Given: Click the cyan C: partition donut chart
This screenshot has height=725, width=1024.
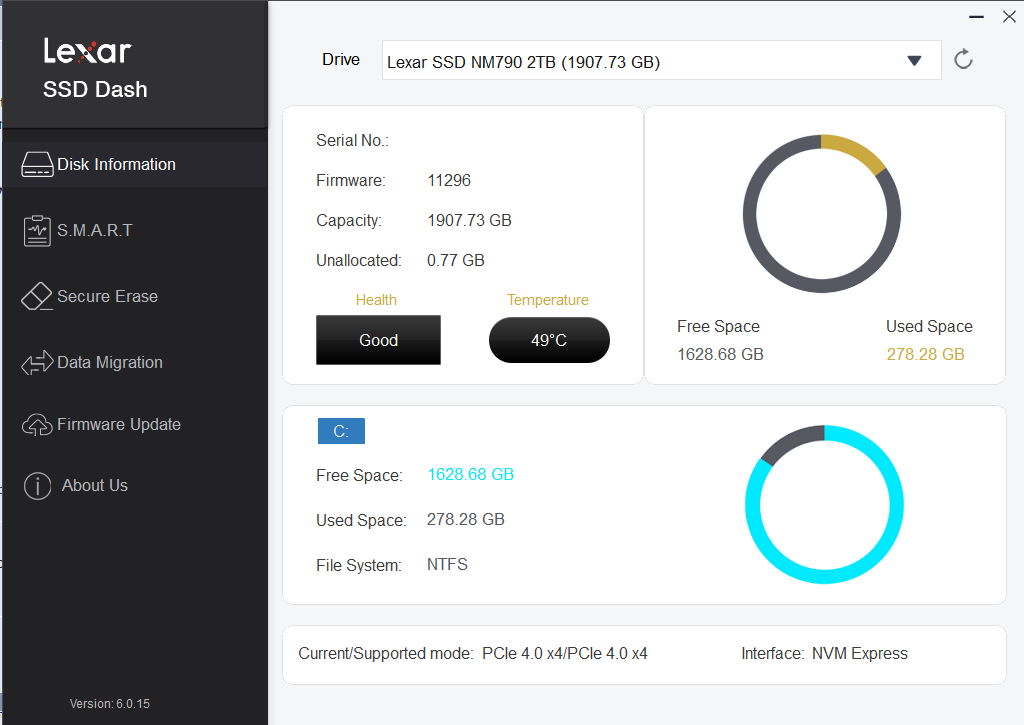Looking at the screenshot, I should click(824, 504).
